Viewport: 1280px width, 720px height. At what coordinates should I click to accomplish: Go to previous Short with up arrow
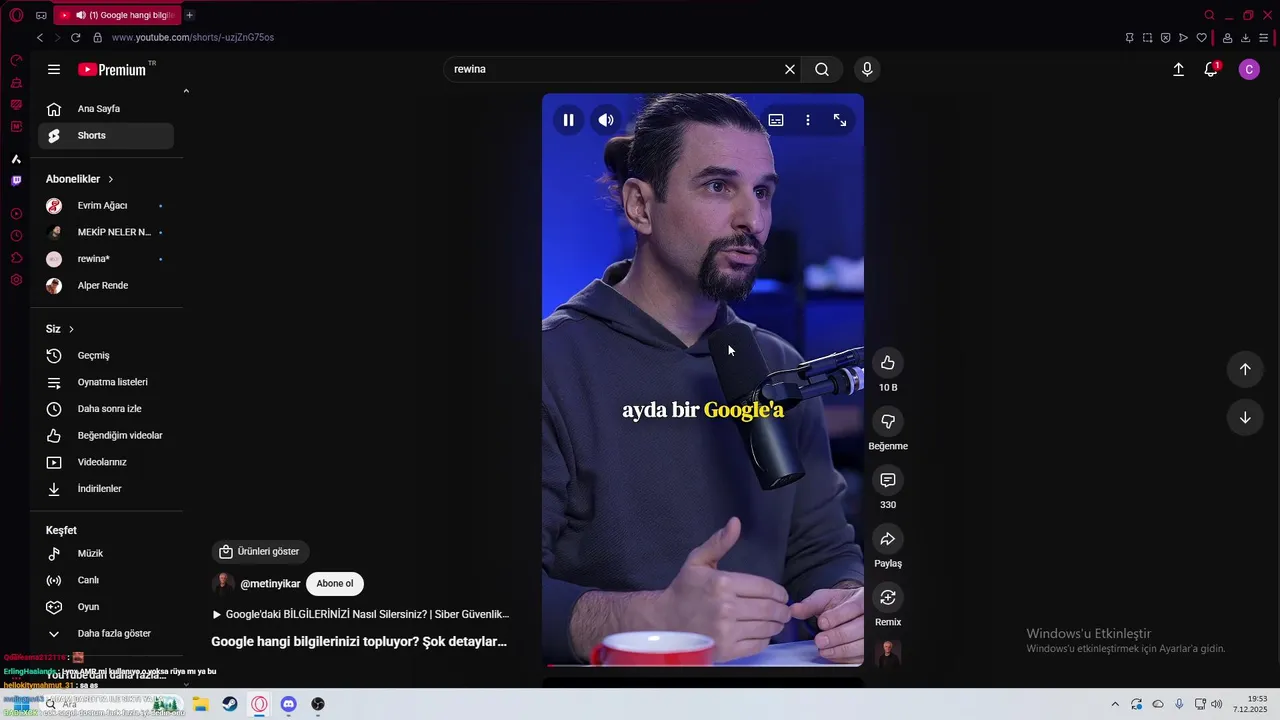[1245, 369]
